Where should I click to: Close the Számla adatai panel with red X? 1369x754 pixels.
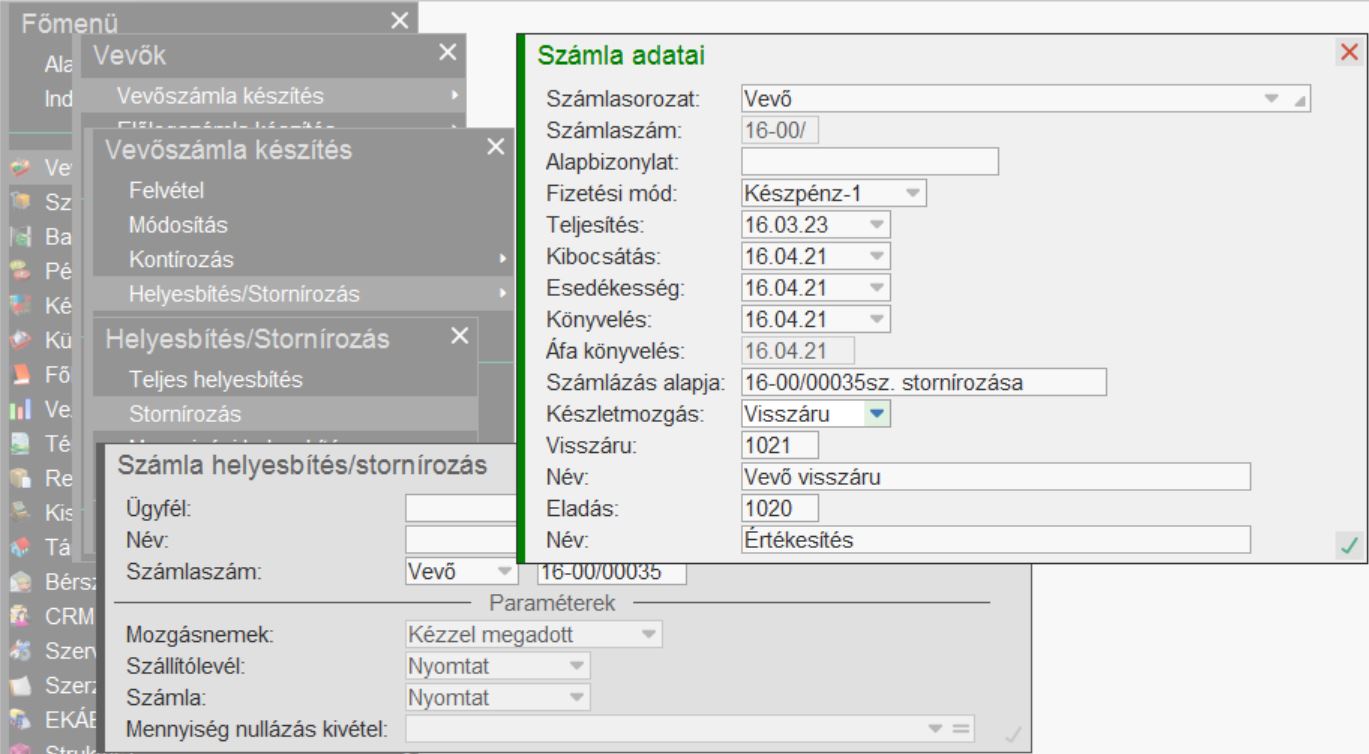pos(1348,54)
